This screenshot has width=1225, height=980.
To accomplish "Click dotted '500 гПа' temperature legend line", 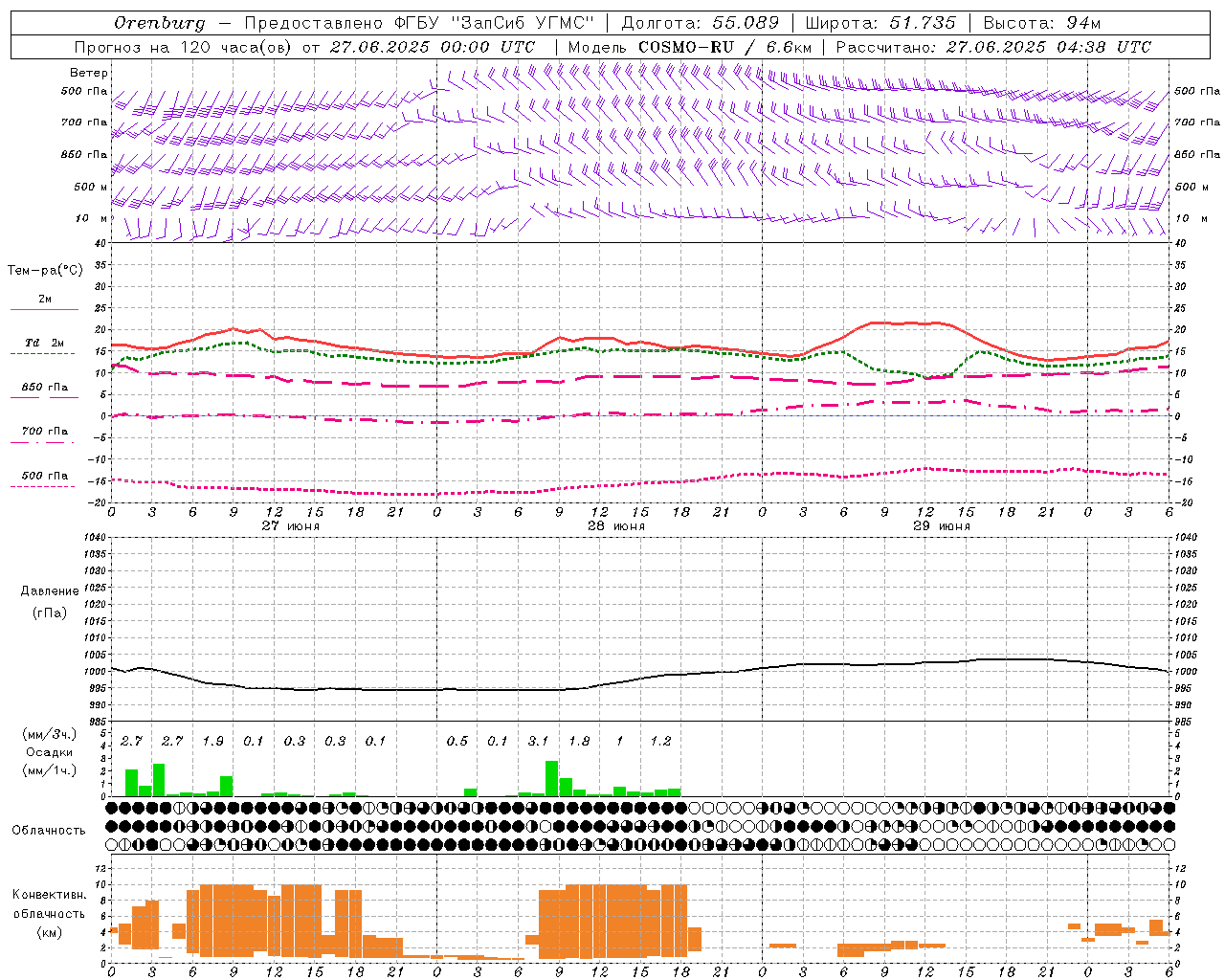I will [44, 486].
